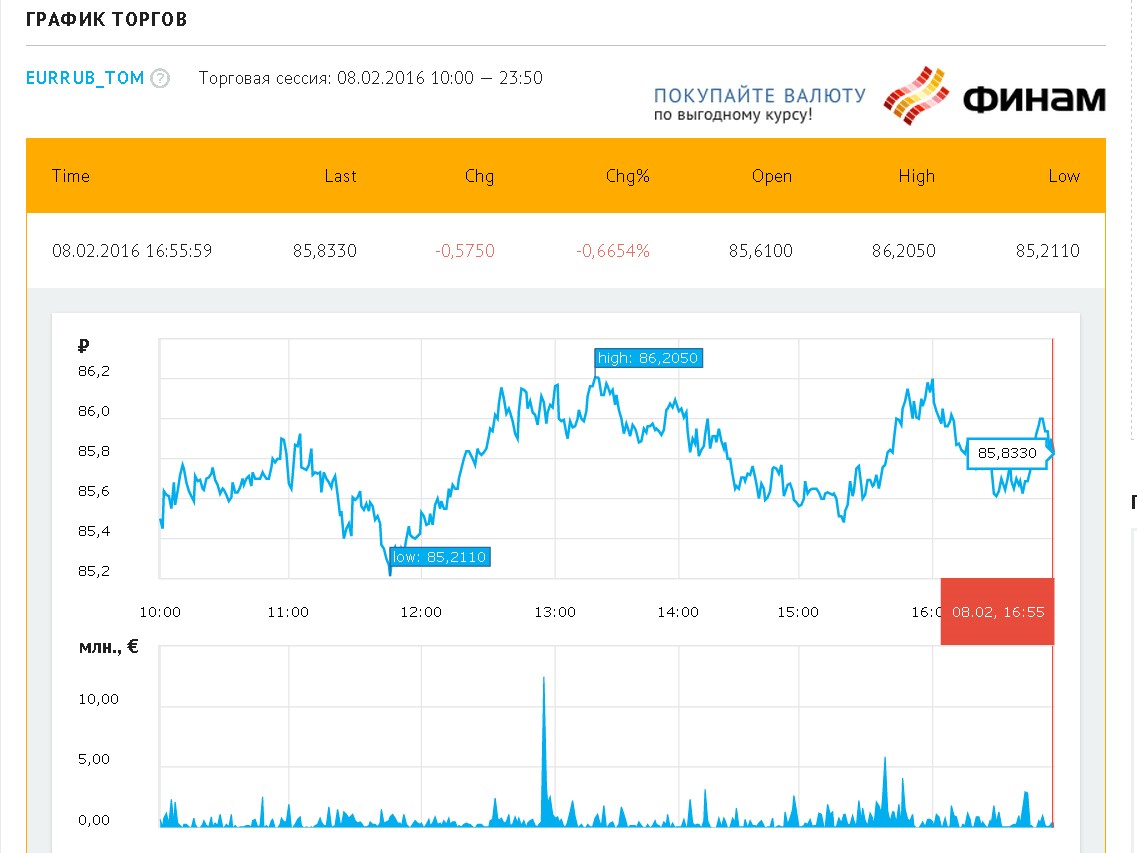Open the EURRUB_TOM instrument link

coord(85,78)
